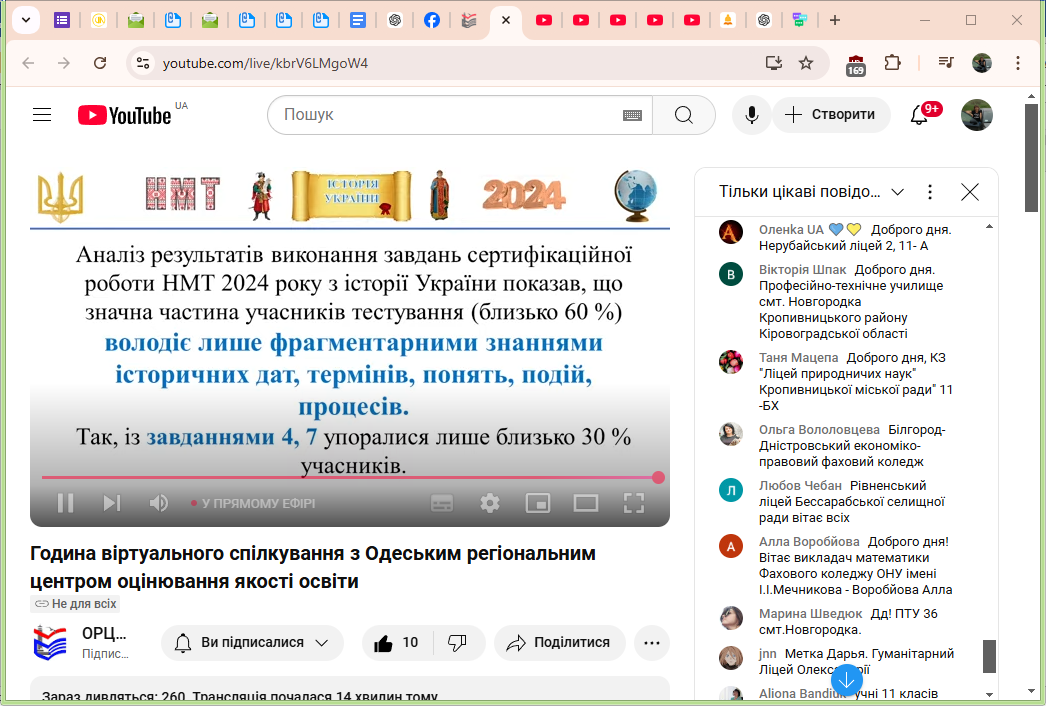Like the video with thumbs up
The image size is (1046, 706).
pyautogui.click(x=384, y=643)
